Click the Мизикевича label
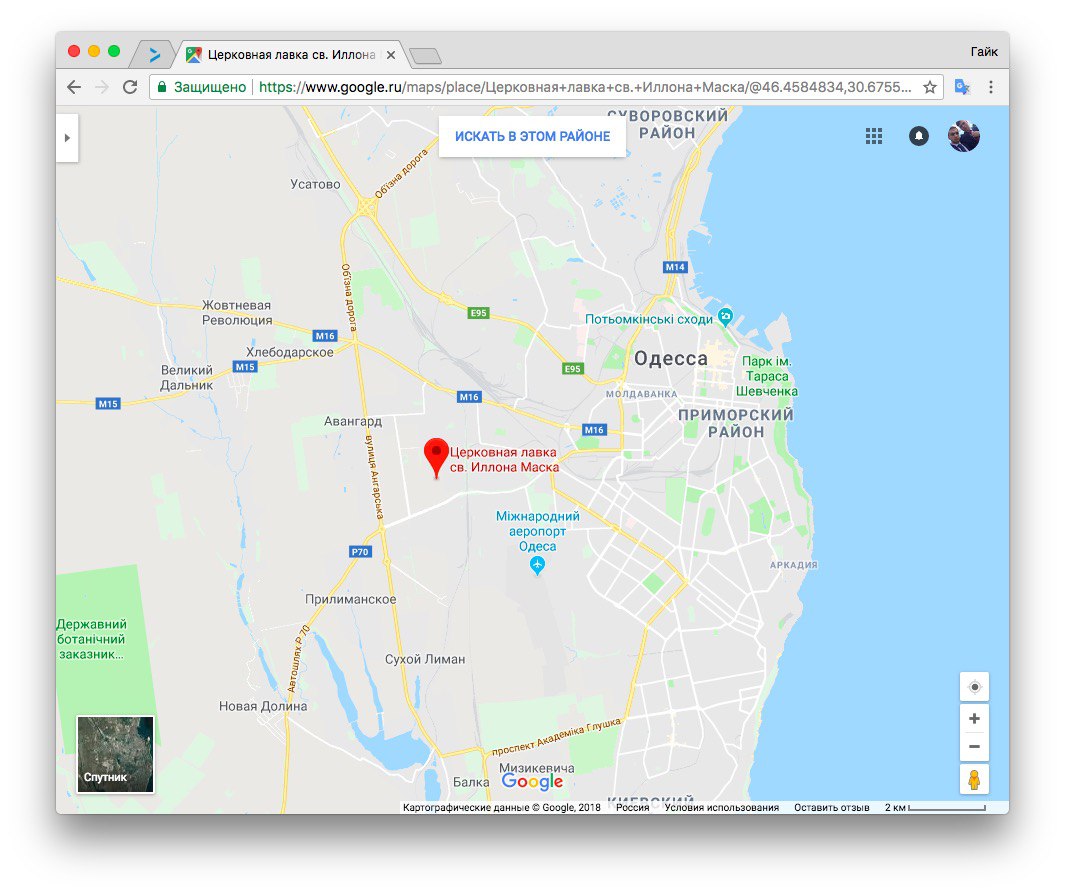1065x894 pixels. point(537,768)
